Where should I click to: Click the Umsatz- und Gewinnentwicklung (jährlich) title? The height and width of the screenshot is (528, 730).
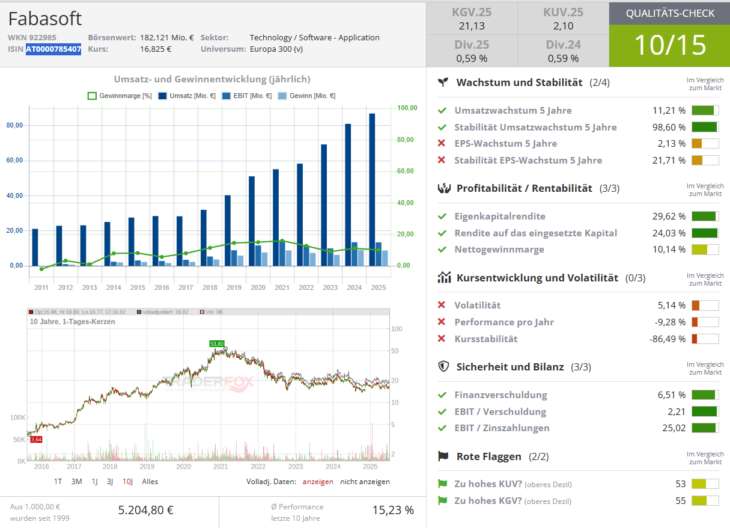click(x=212, y=79)
